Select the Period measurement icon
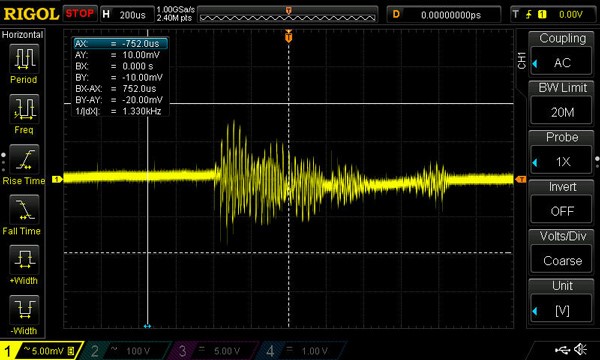The image size is (600, 360). pos(24,59)
